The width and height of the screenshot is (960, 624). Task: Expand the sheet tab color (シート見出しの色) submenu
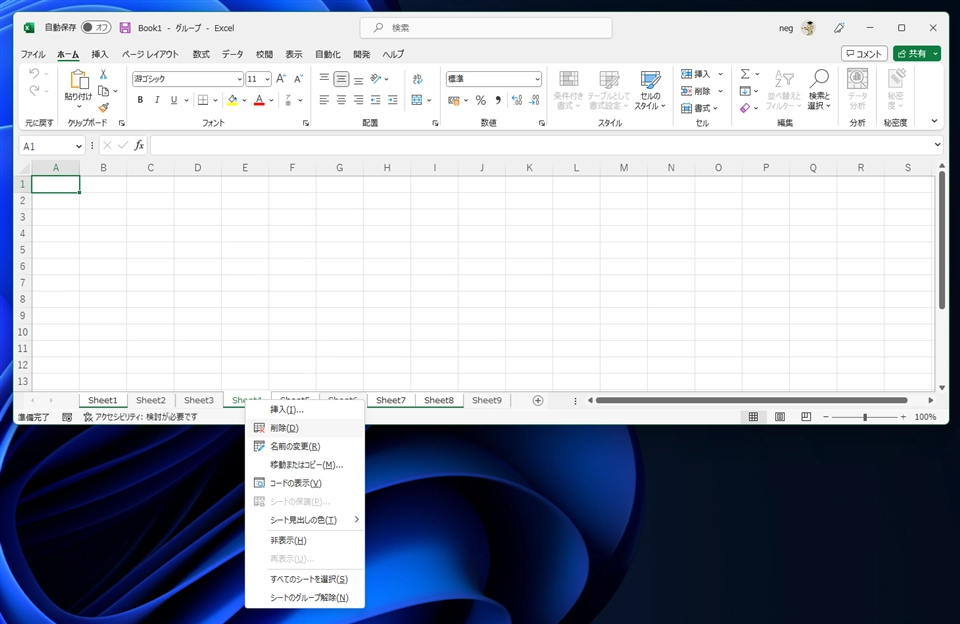click(x=305, y=520)
